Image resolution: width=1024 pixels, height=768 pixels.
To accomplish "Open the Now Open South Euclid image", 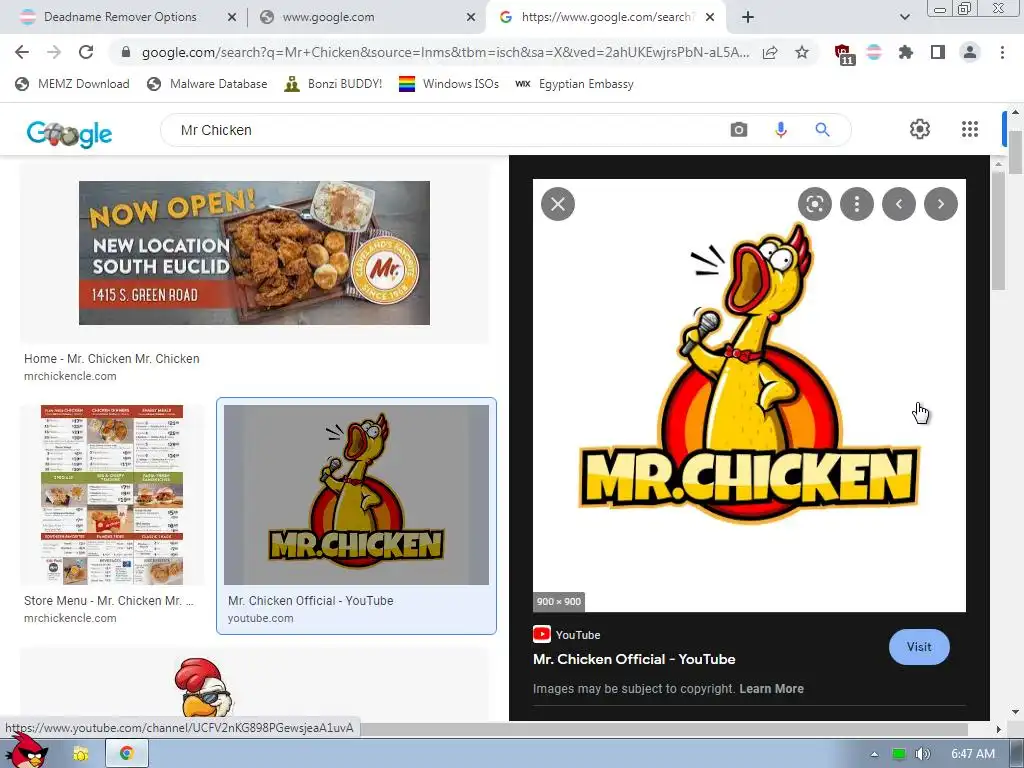I will tap(254, 253).
